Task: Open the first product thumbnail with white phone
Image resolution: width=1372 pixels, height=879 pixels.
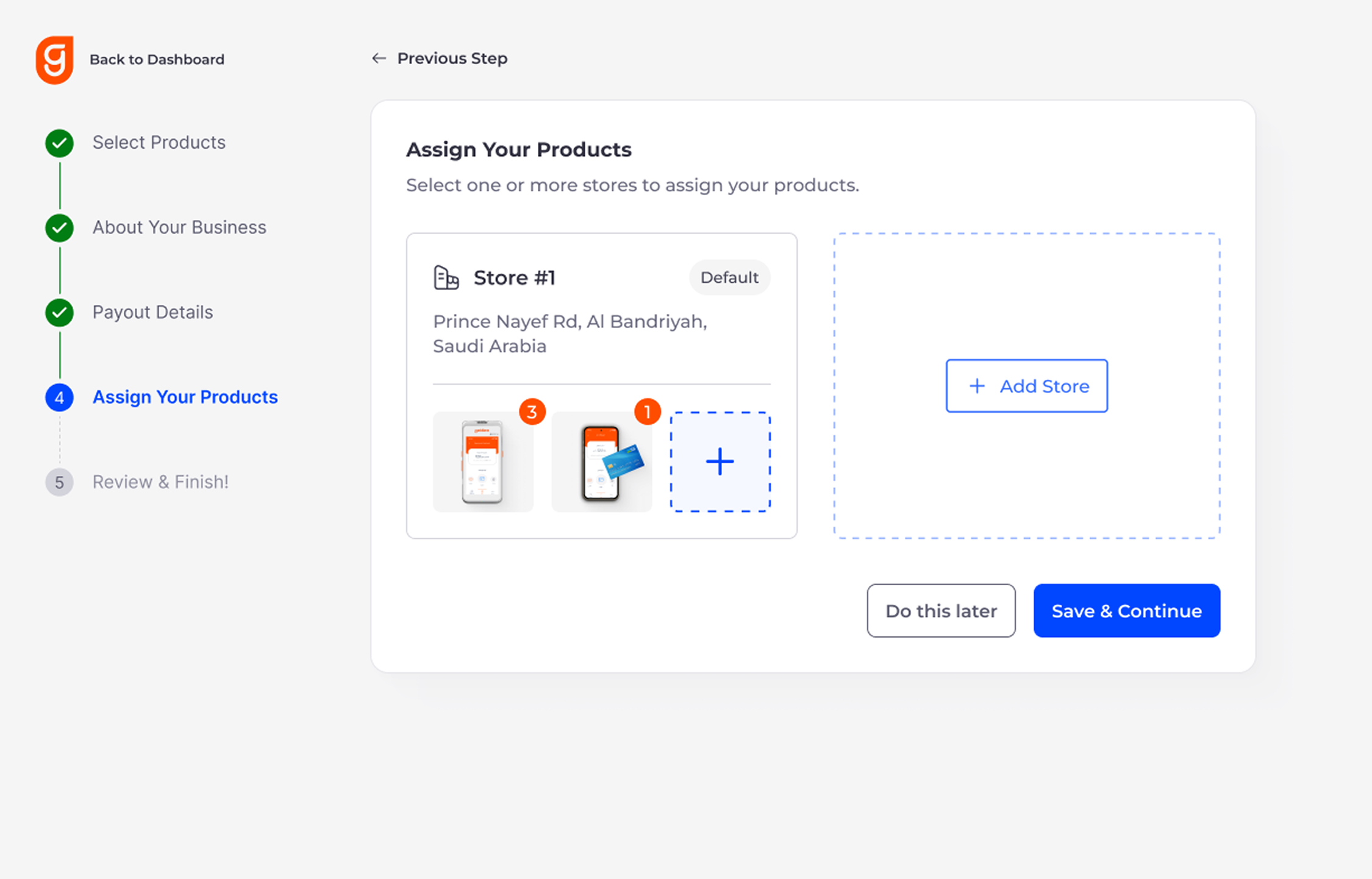Action: (x=482, y=462)
